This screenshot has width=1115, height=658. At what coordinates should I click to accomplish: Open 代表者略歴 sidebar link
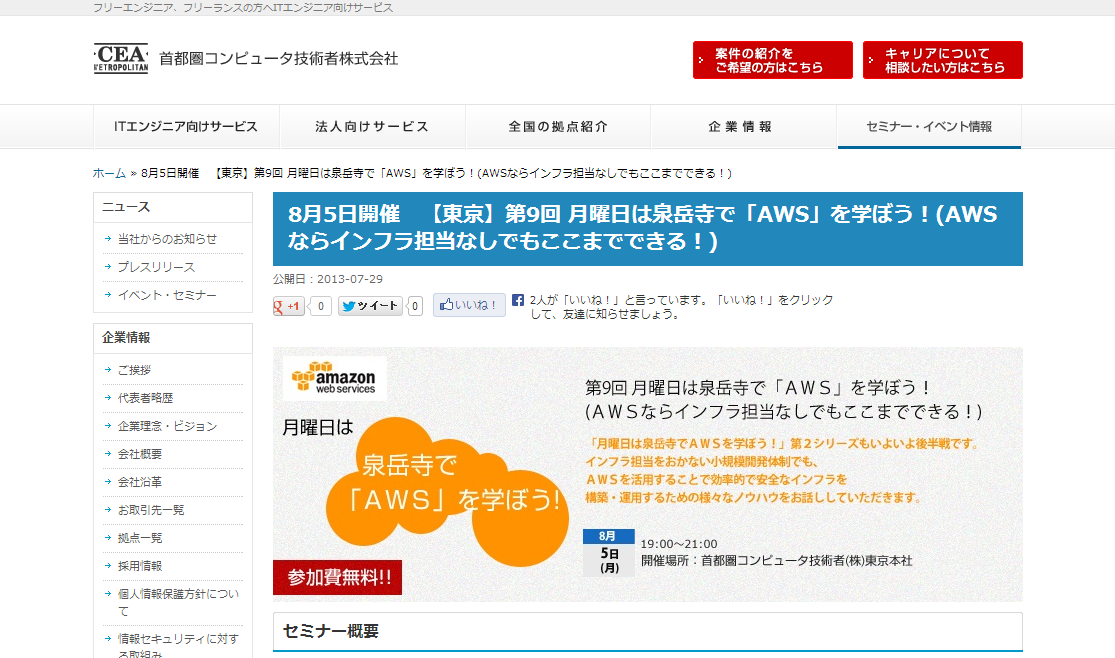(x=145, y=398)
